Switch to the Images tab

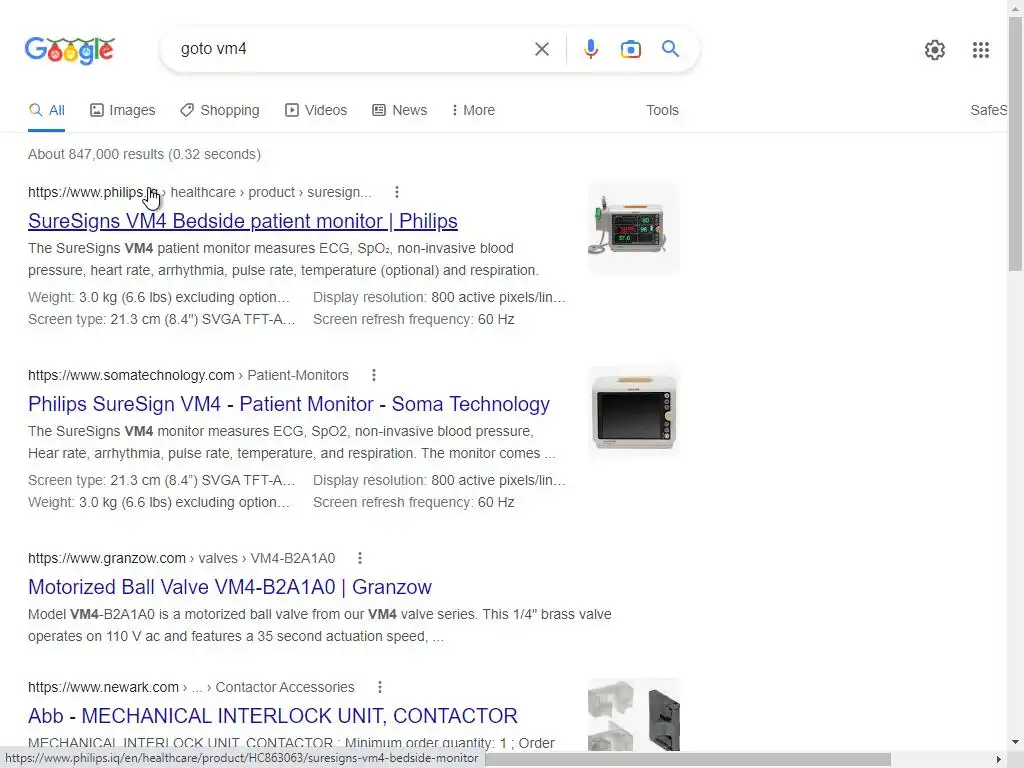coord(123,110)
